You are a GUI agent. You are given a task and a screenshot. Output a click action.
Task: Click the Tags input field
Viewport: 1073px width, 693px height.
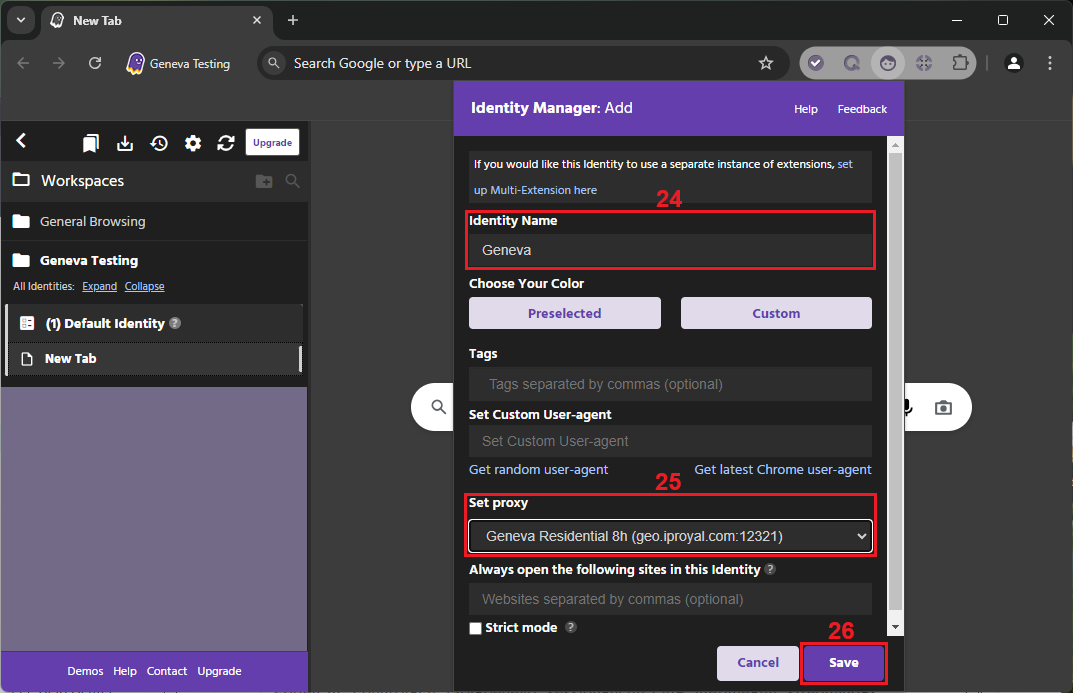[670, 384]
